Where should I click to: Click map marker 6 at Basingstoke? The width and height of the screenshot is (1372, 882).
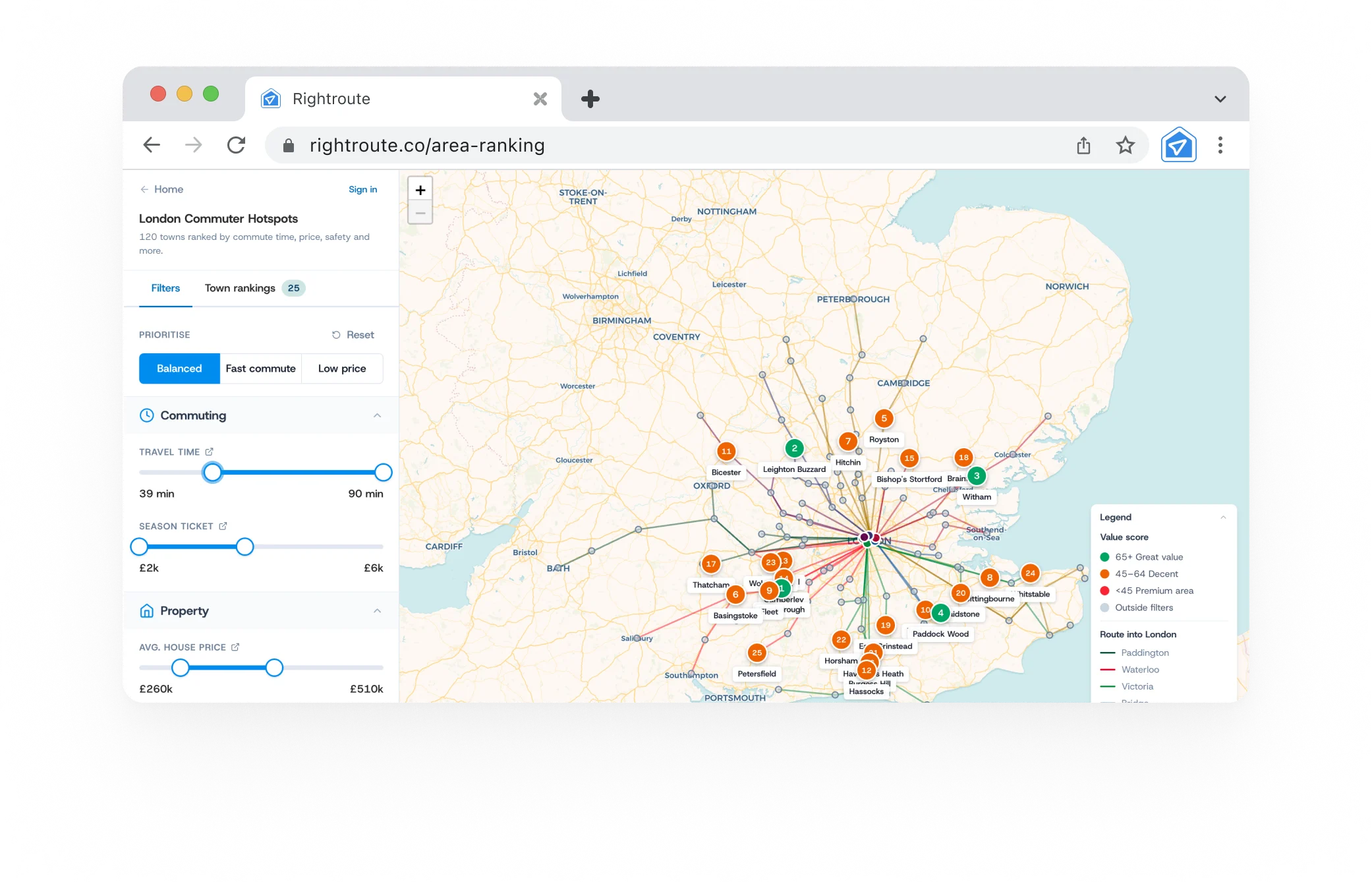(x=735, y=595)
